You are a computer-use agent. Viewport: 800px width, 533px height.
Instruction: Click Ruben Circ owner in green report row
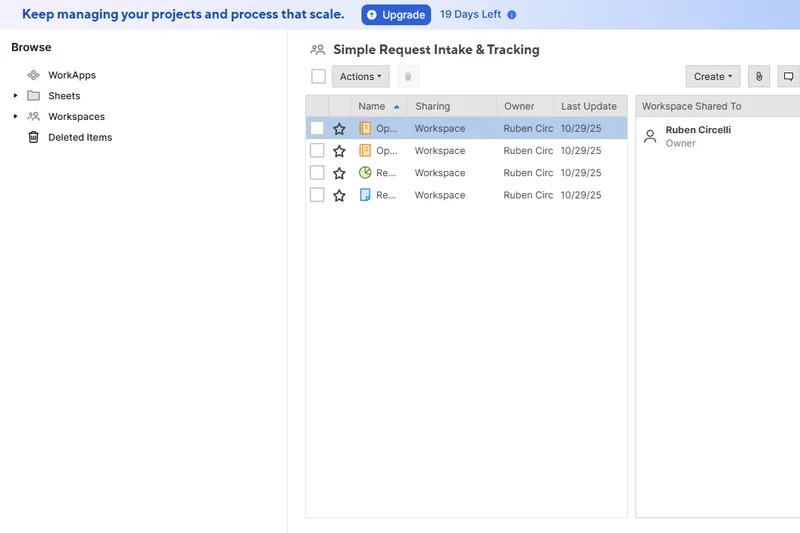click(x=528, y=173)
